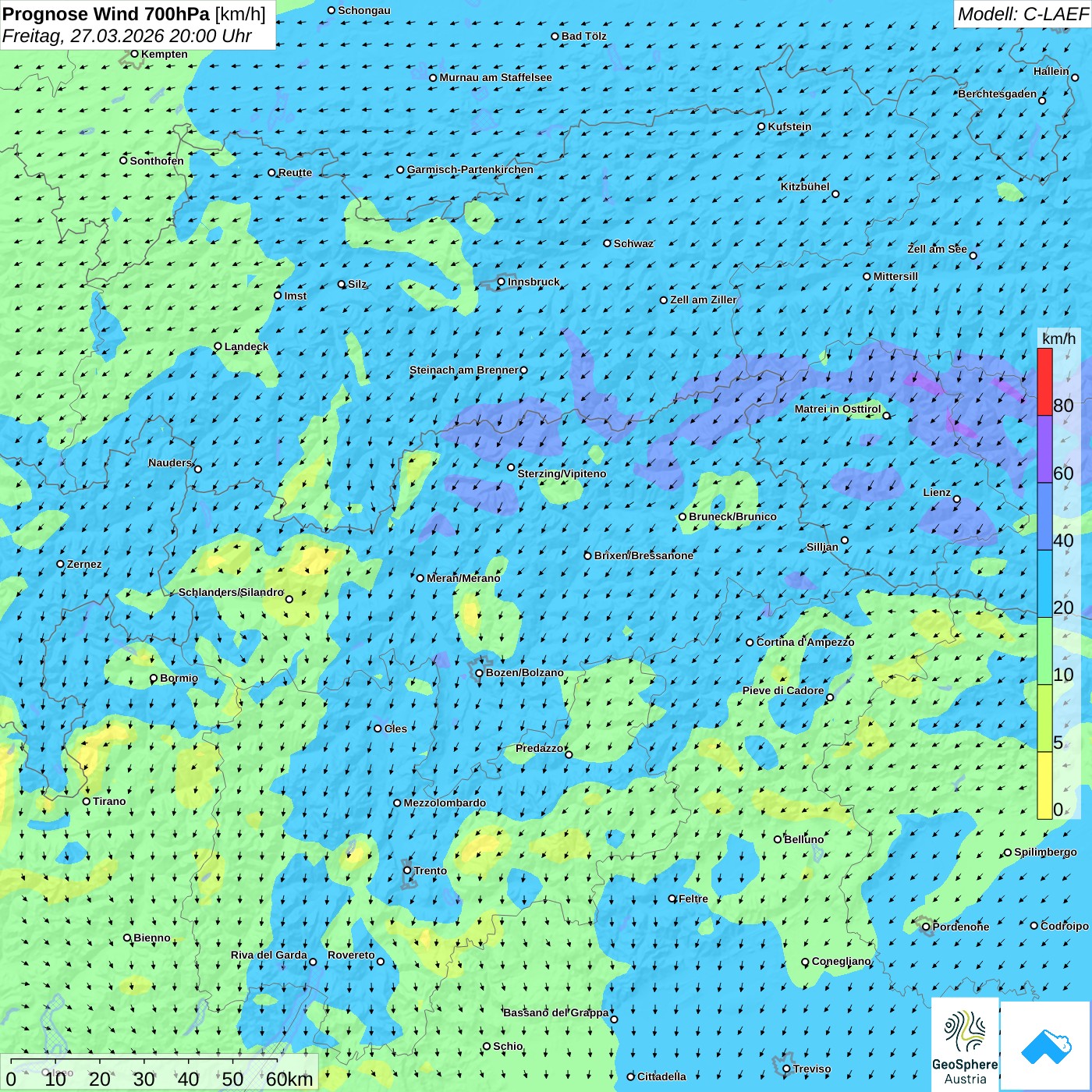Viewport: 1092px width, 1092px height.
Task: Click the Treviso city label
Action: (x=812, y=1069)
